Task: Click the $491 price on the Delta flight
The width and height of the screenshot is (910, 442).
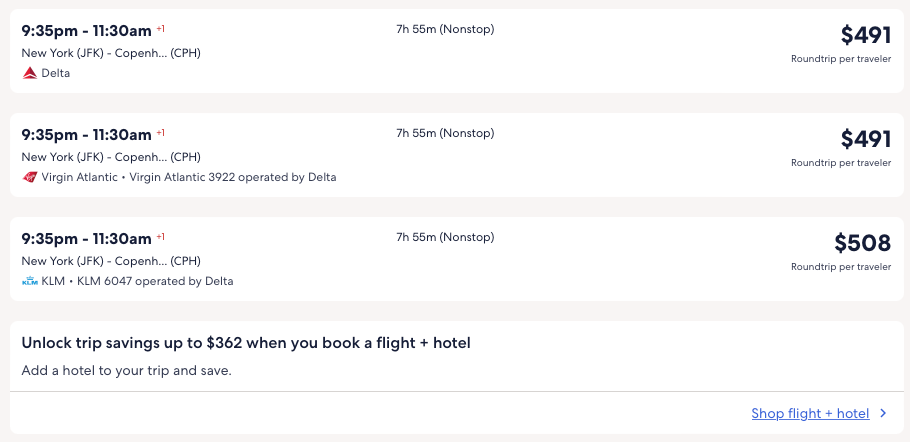Action: coord(865,35)
